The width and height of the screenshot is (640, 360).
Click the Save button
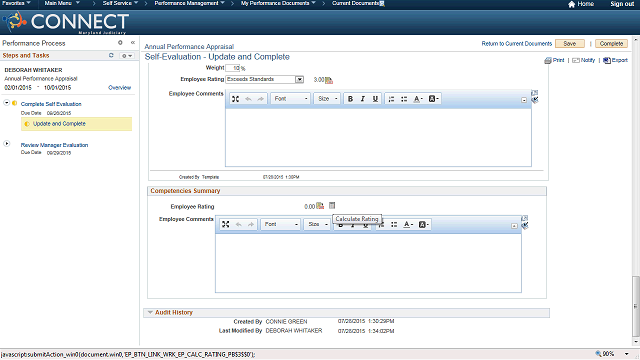570,44
